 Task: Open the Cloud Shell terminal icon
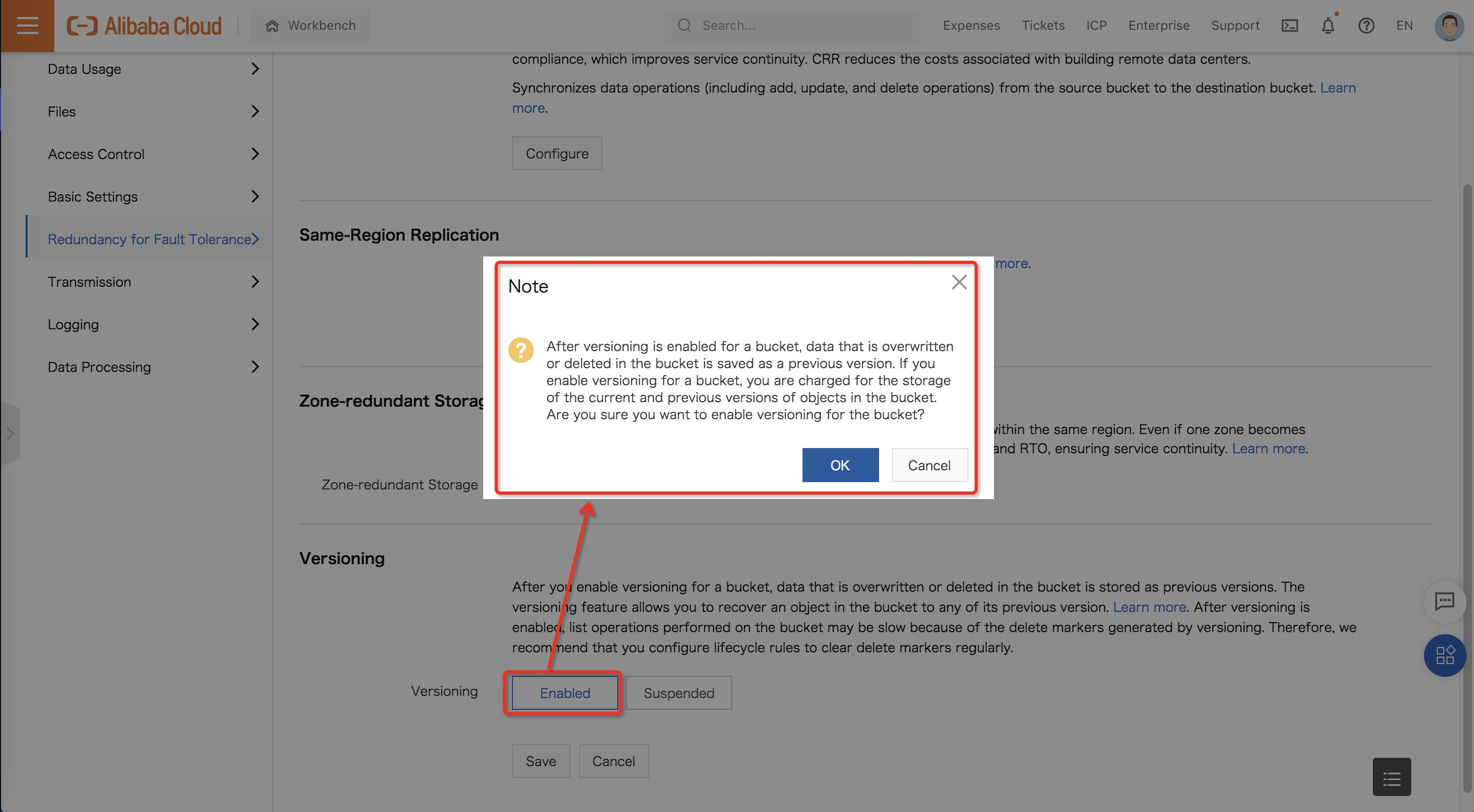pos(1289,26)
